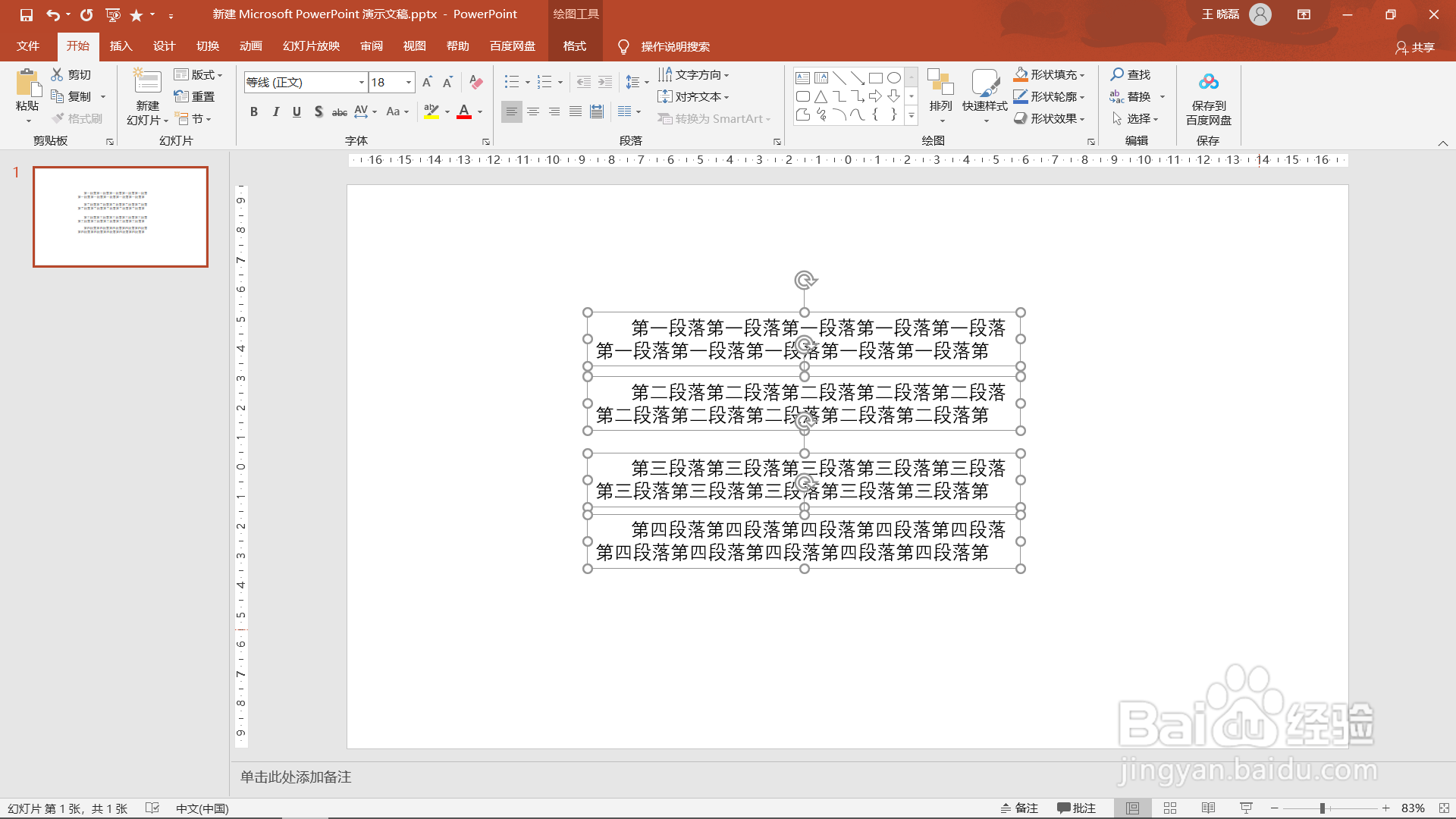This screenshot has height=819, width=1456.
Task: Click the Copy (复制) icon
Action: [57, 96]
